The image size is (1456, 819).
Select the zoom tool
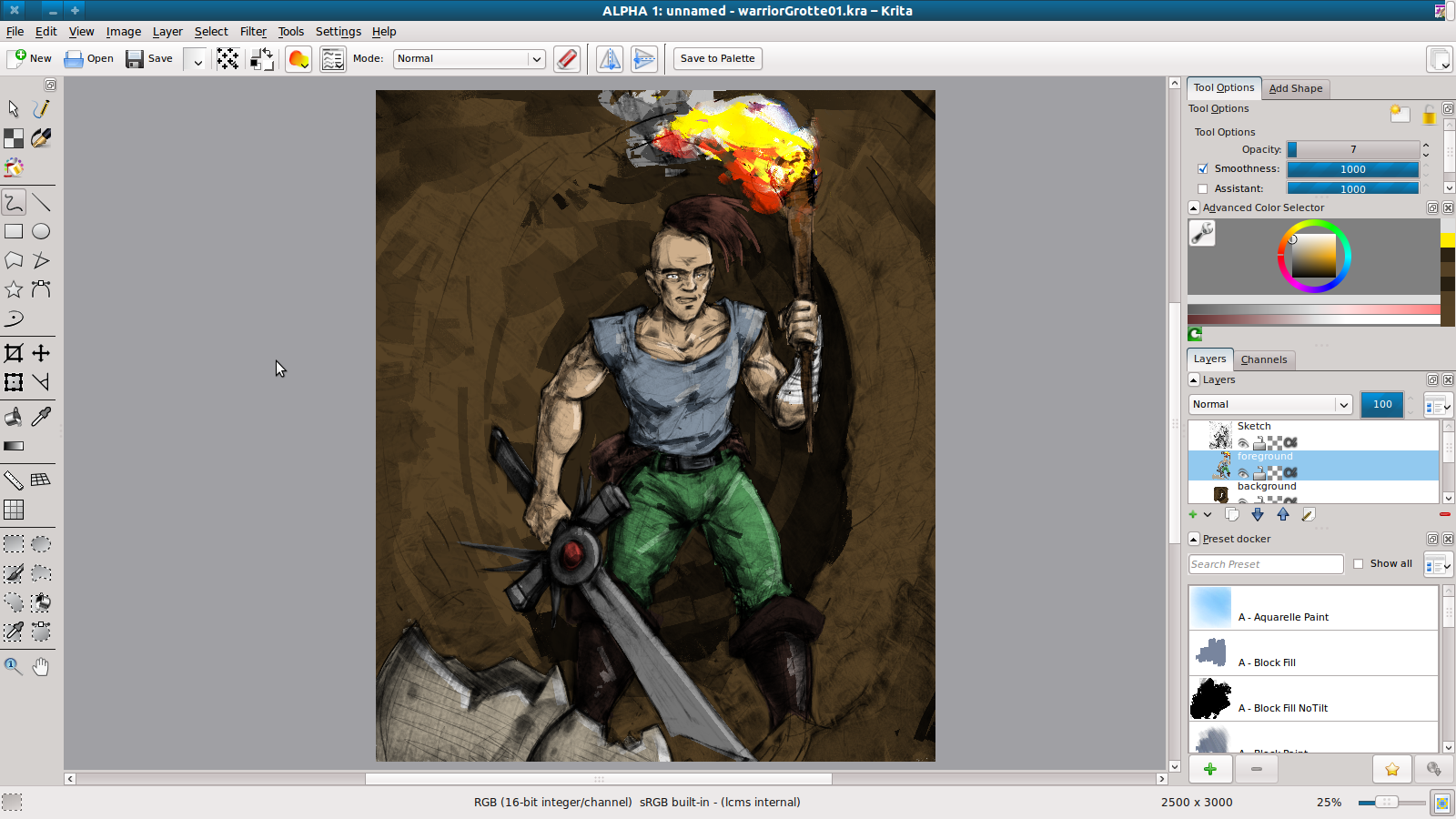pyautogui.click(x=14, y=666)
